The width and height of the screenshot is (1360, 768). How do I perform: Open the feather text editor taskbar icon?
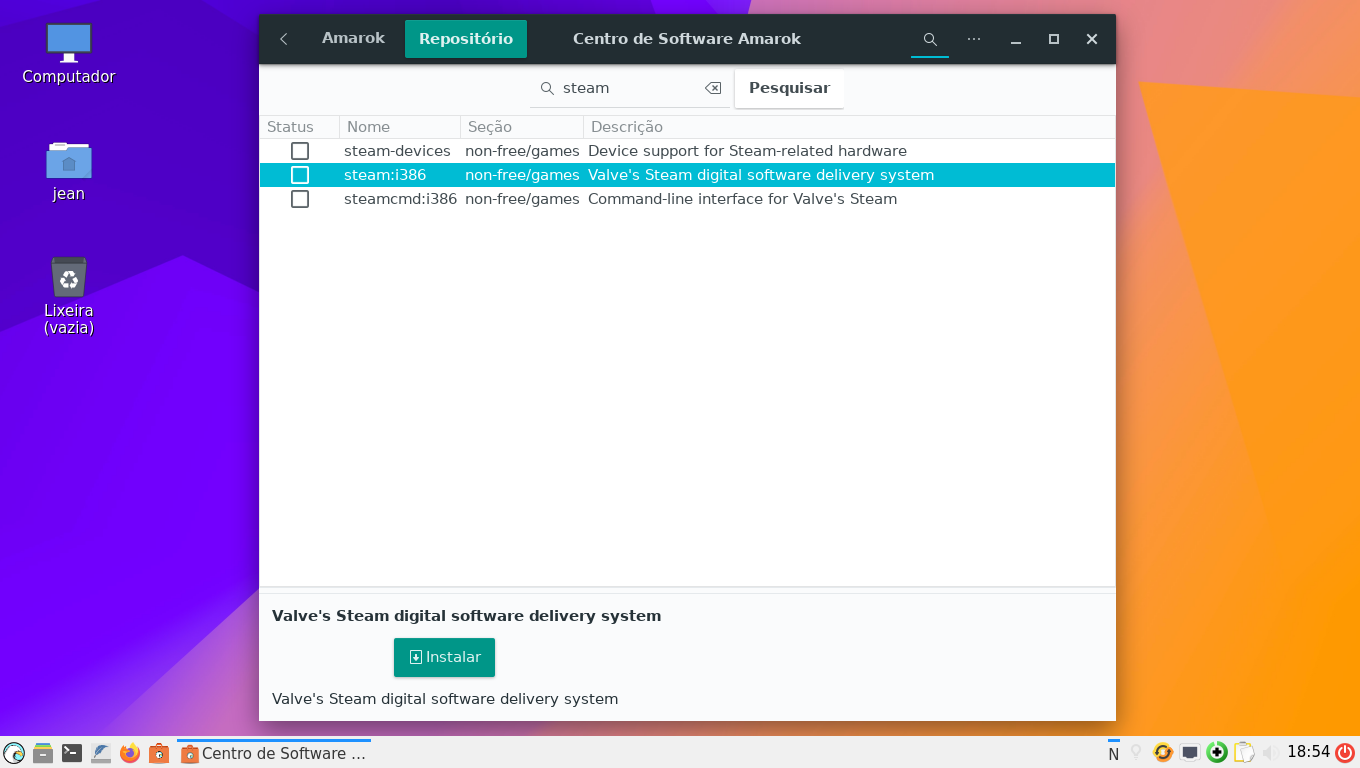click(x=101, y=753)
